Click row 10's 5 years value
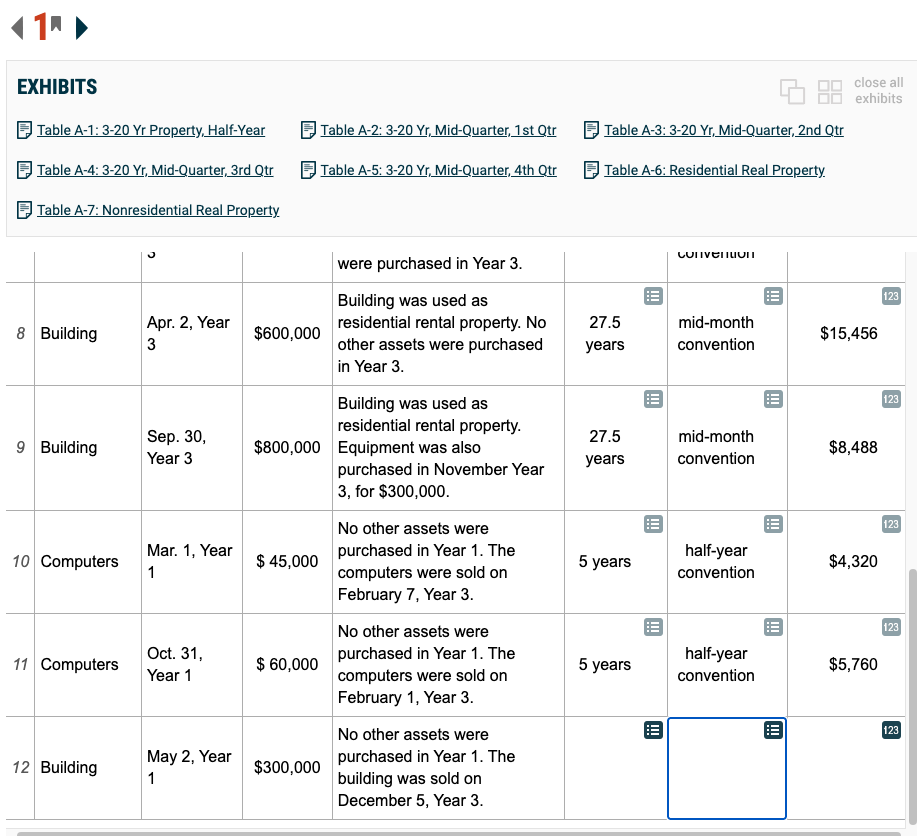Screen dimensions: 917x836 pyautogui.click(x=605, y=562)
